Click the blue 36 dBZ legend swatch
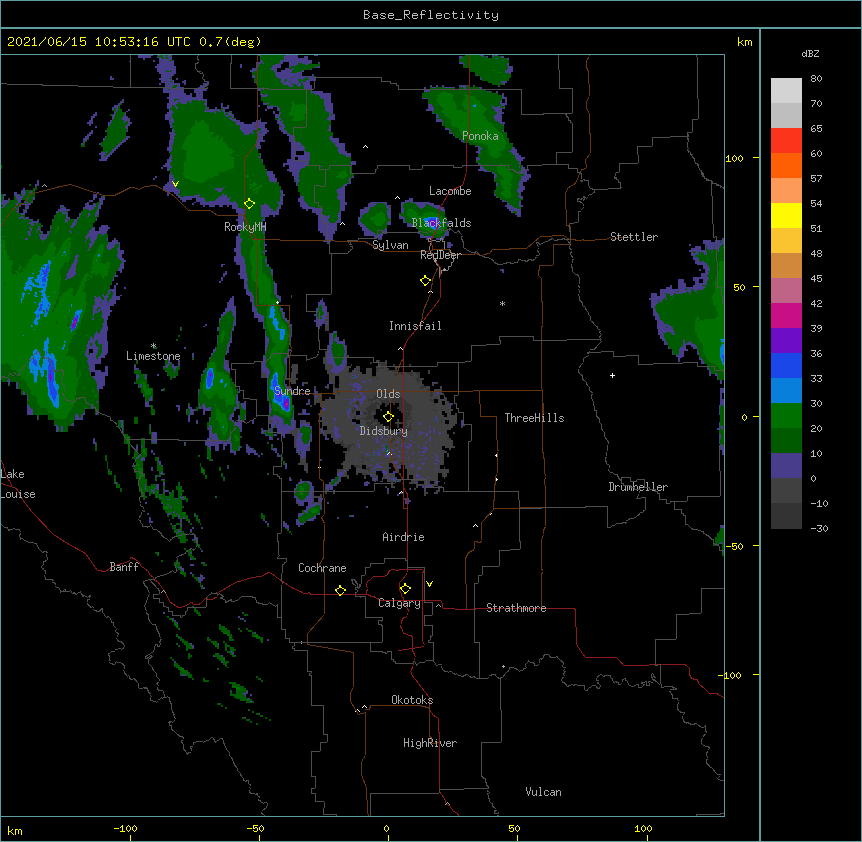The height and width of the screenshot is (842, 862). point(786,365)
